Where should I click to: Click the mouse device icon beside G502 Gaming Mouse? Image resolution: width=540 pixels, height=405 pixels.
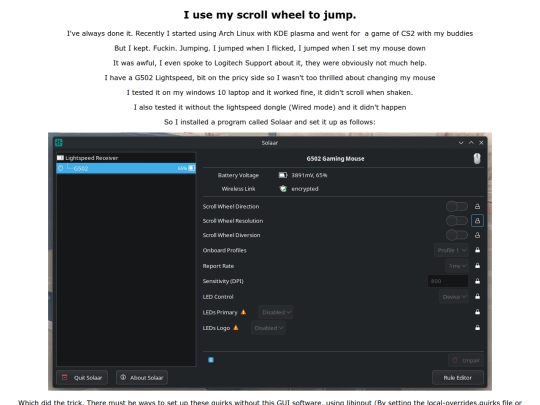477,158
